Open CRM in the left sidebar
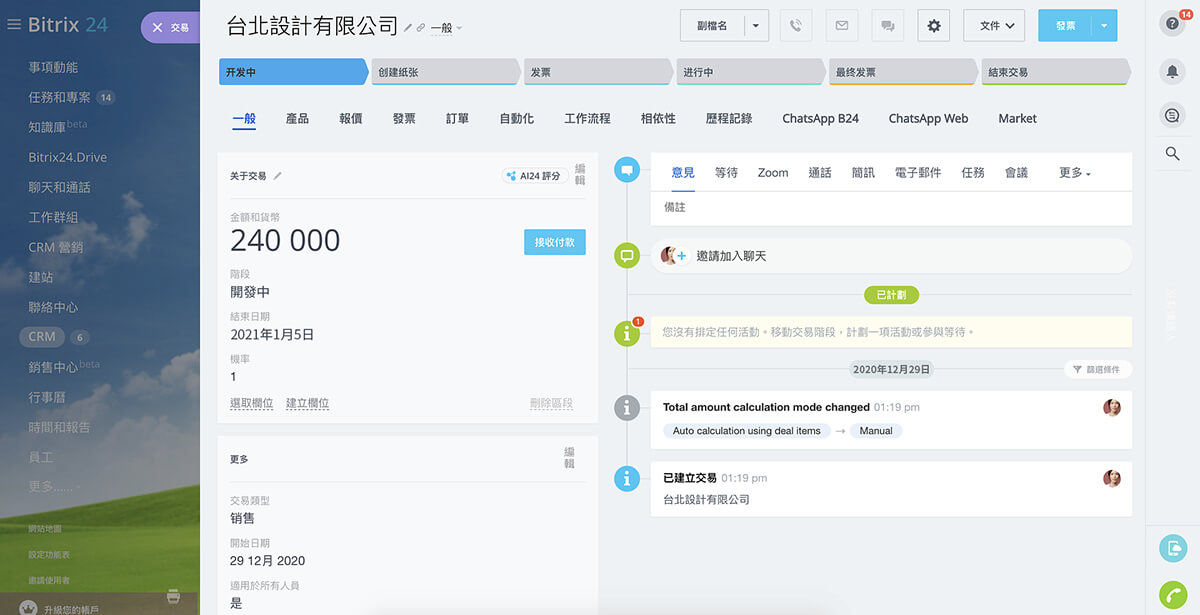Image resolution: width=1200 pixels, height=615 pixels. [42, 337]
